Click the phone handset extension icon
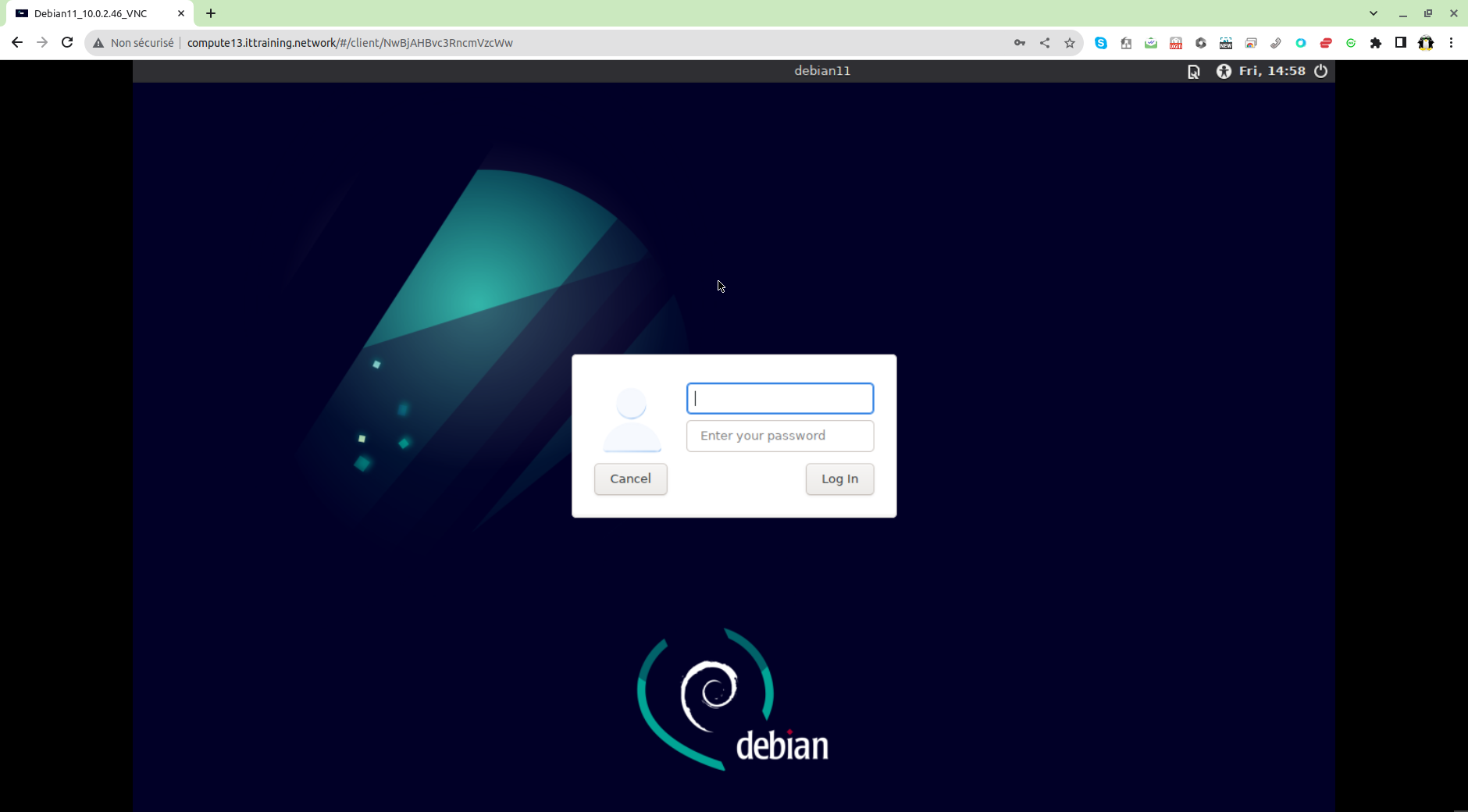Image resolution: width=1468 pixels, height=812 pixels. pos(1276,43)
